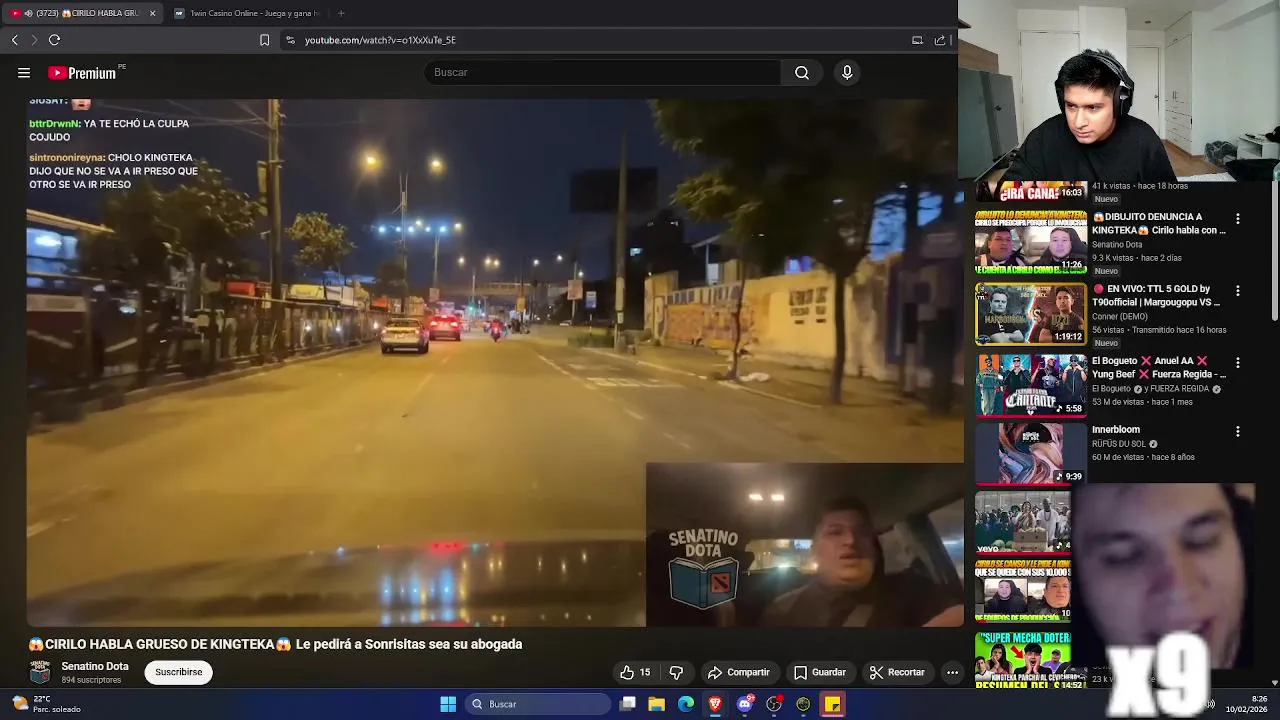Reload the page with the refresh icon

[54, 40]
